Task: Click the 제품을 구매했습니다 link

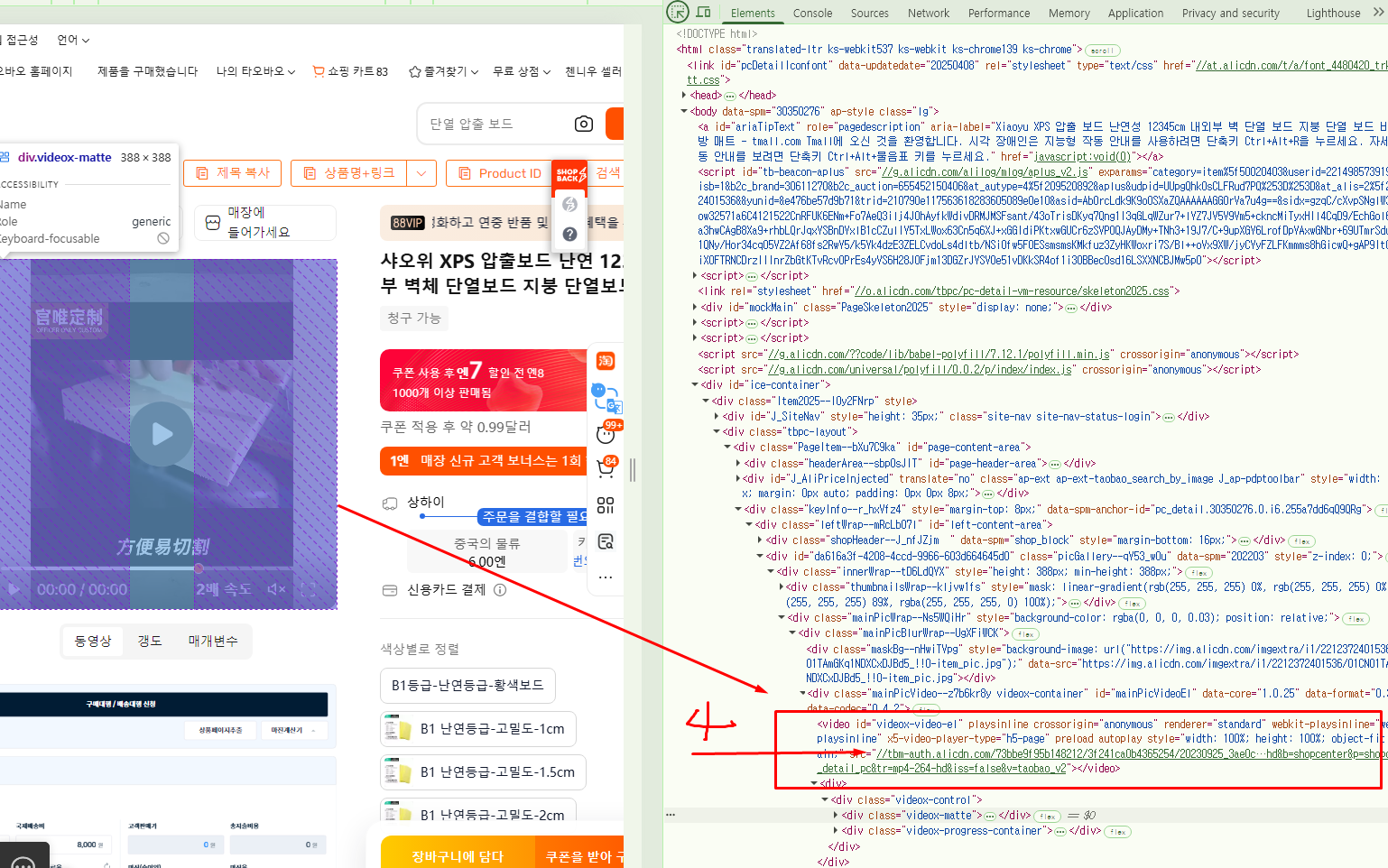Action: [147, 71]
